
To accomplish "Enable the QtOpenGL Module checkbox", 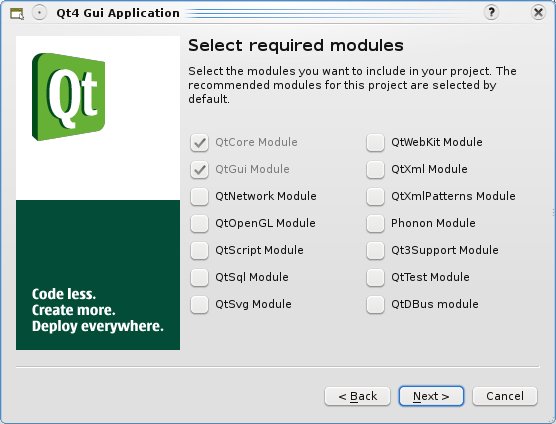I will 199,223.
